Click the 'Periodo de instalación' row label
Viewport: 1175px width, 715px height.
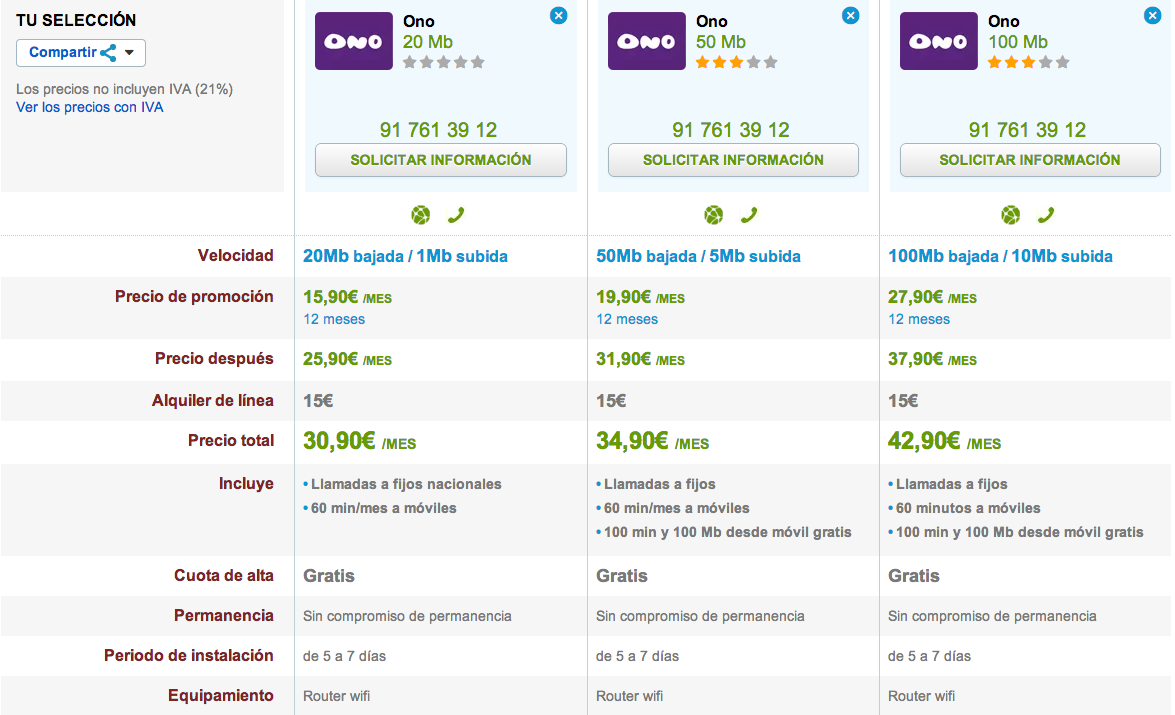pyautogui.click(x=189, y=656)
